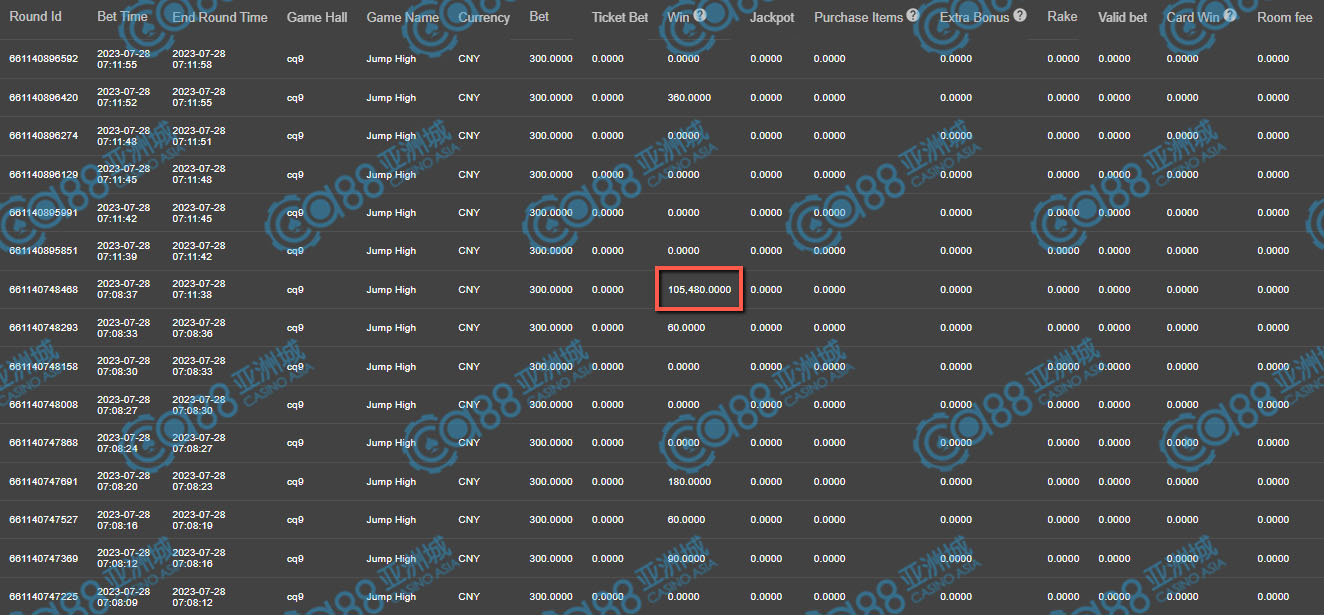Select round id 661140748158

point(43,367)
